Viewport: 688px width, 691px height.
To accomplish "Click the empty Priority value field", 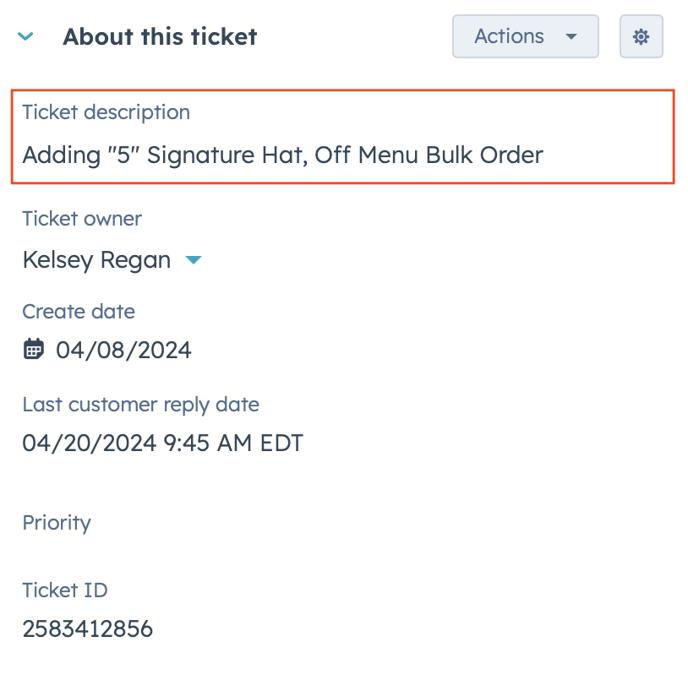I will click(200, 555).
